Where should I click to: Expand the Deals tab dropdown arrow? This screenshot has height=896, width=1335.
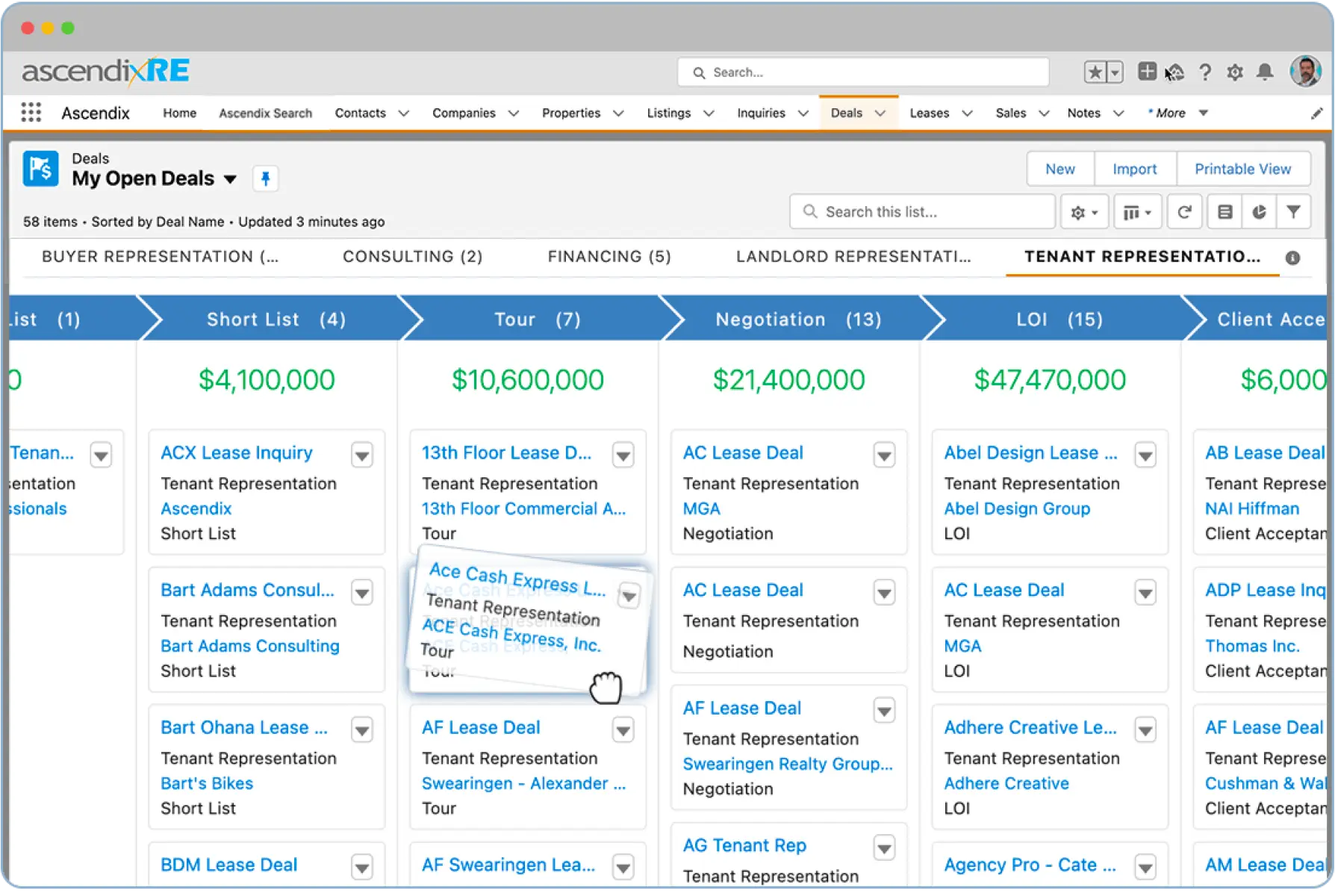point(880,113)
